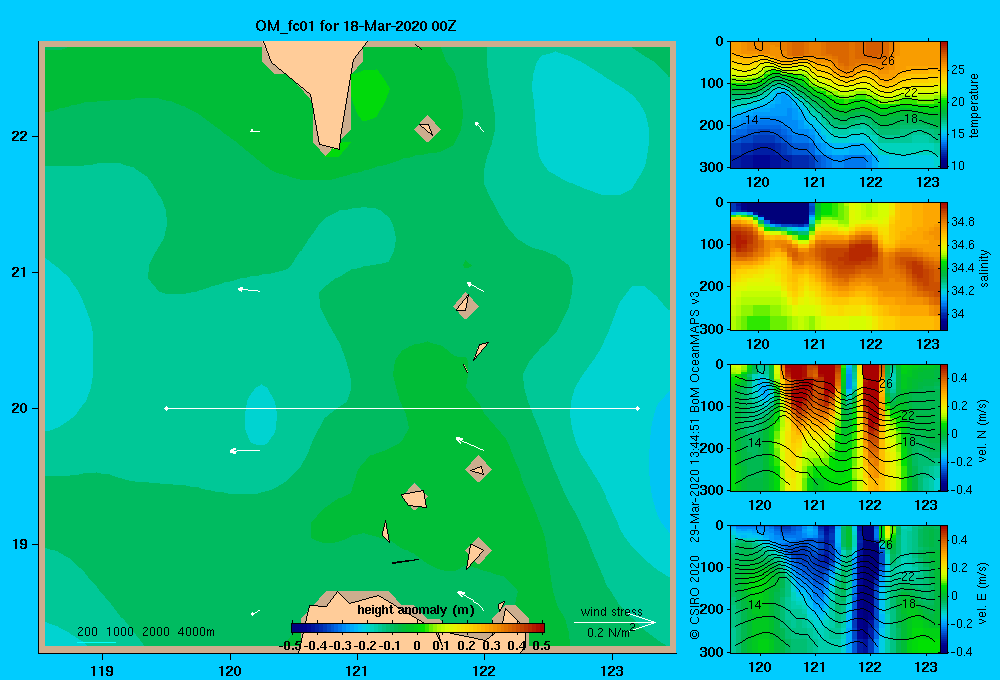The image size is (1000, 680).
Task: Click the temperature color scale bar
Action: point(944,105)
